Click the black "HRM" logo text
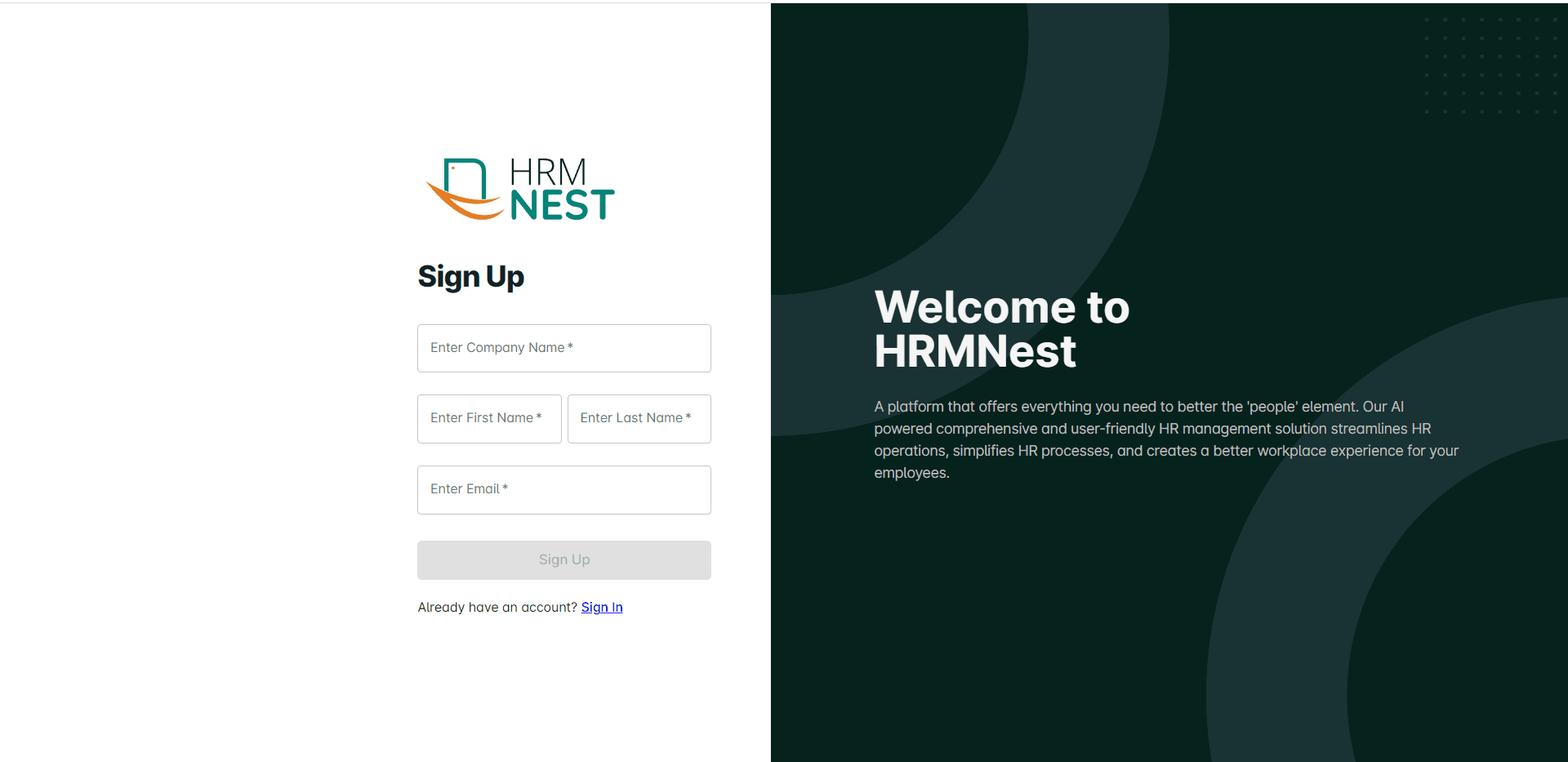The width and height of the screenshot is (1568, 762). (x=548, y=172)
